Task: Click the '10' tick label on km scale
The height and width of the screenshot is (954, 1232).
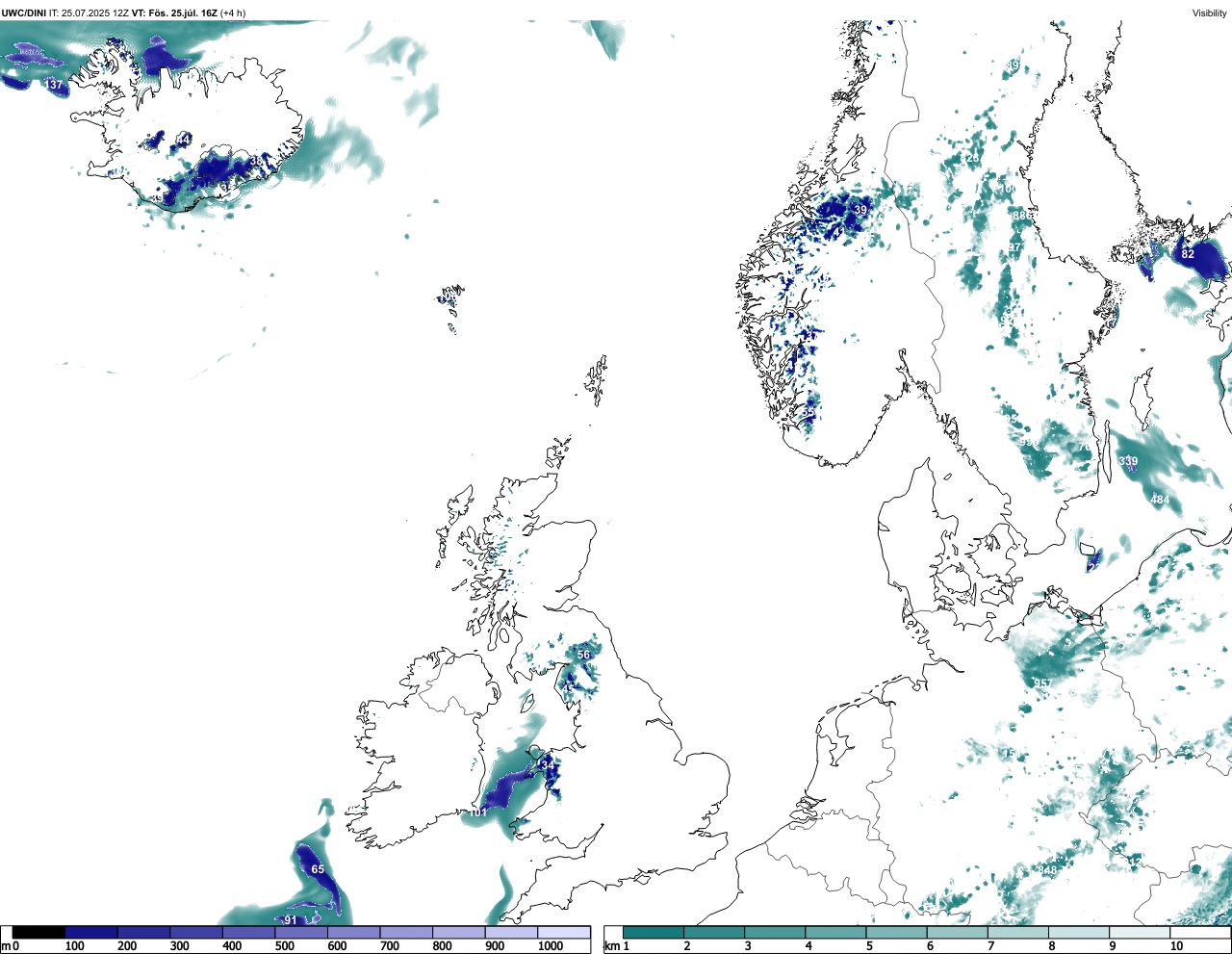Action: (1176, 946)
